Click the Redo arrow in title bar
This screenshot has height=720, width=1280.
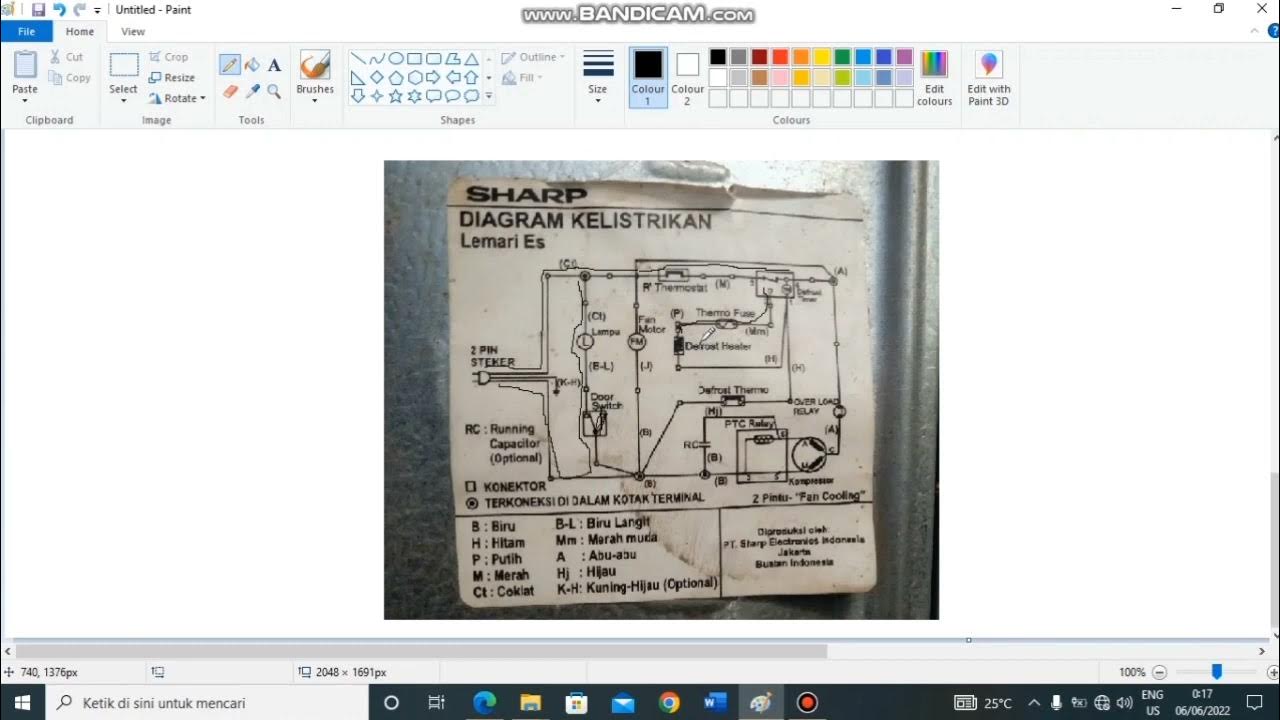[x=79, y=10]
